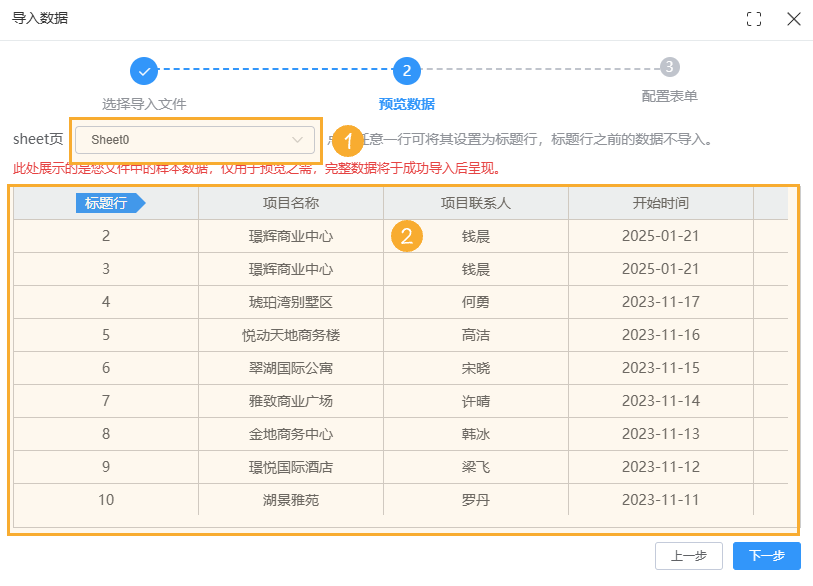
Task: Click the orange badge numbered 1
Action: [x=347, y=139]
